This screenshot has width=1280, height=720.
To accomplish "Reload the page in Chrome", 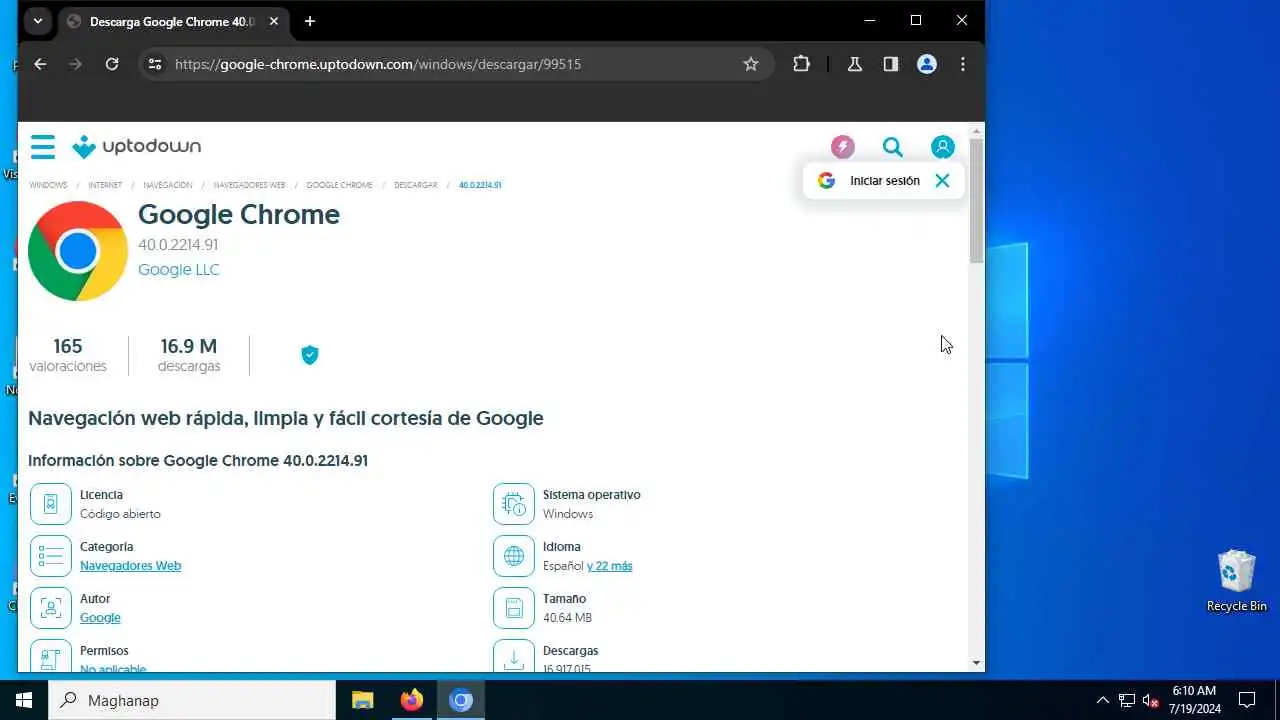I will (112, 64).
